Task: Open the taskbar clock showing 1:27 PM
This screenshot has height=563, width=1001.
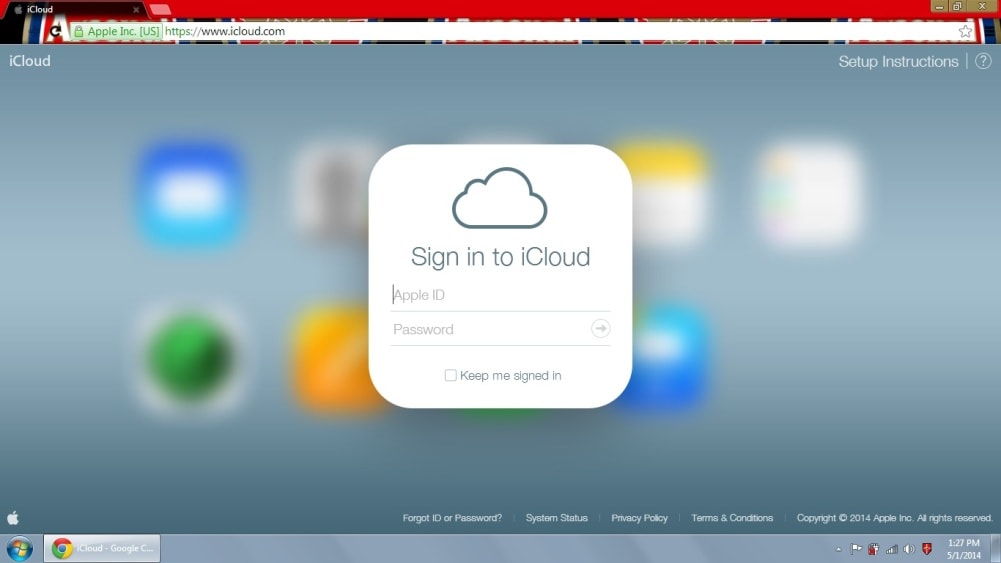Action: pyautogui.click(x=963, y=549)
